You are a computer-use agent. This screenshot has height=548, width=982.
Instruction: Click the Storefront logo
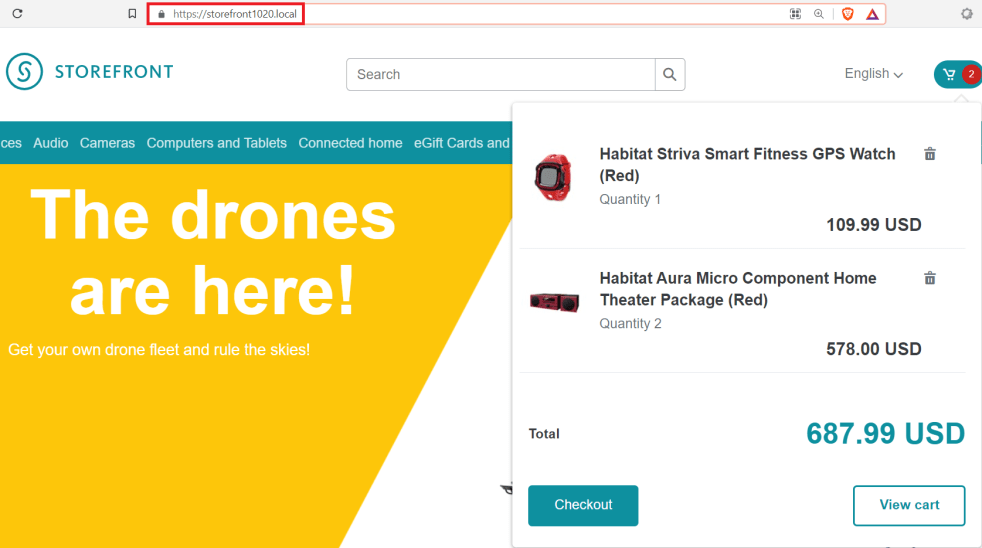pyautogui.click(x=90, y=72)
